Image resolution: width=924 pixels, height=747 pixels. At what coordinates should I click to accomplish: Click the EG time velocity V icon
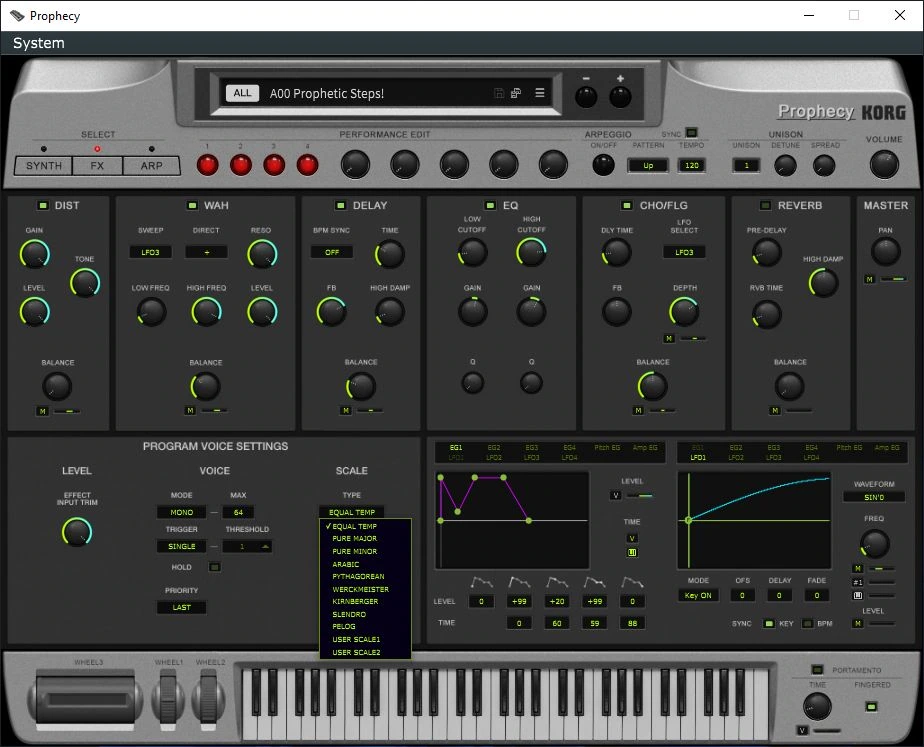(x=632, y=538)
